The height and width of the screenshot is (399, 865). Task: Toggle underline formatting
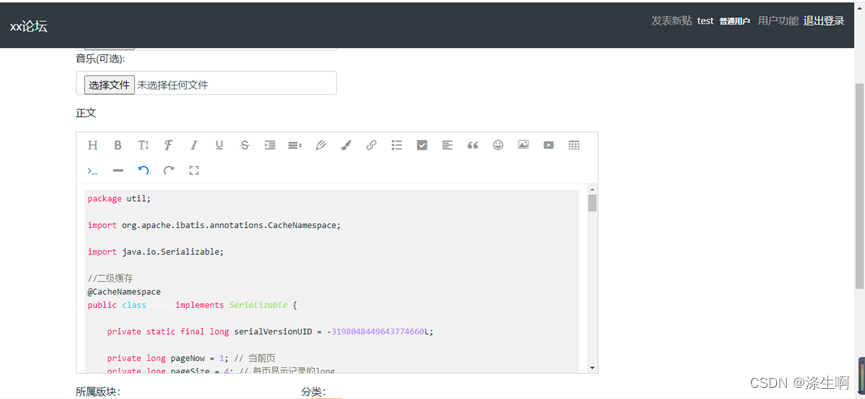[219, 145]
